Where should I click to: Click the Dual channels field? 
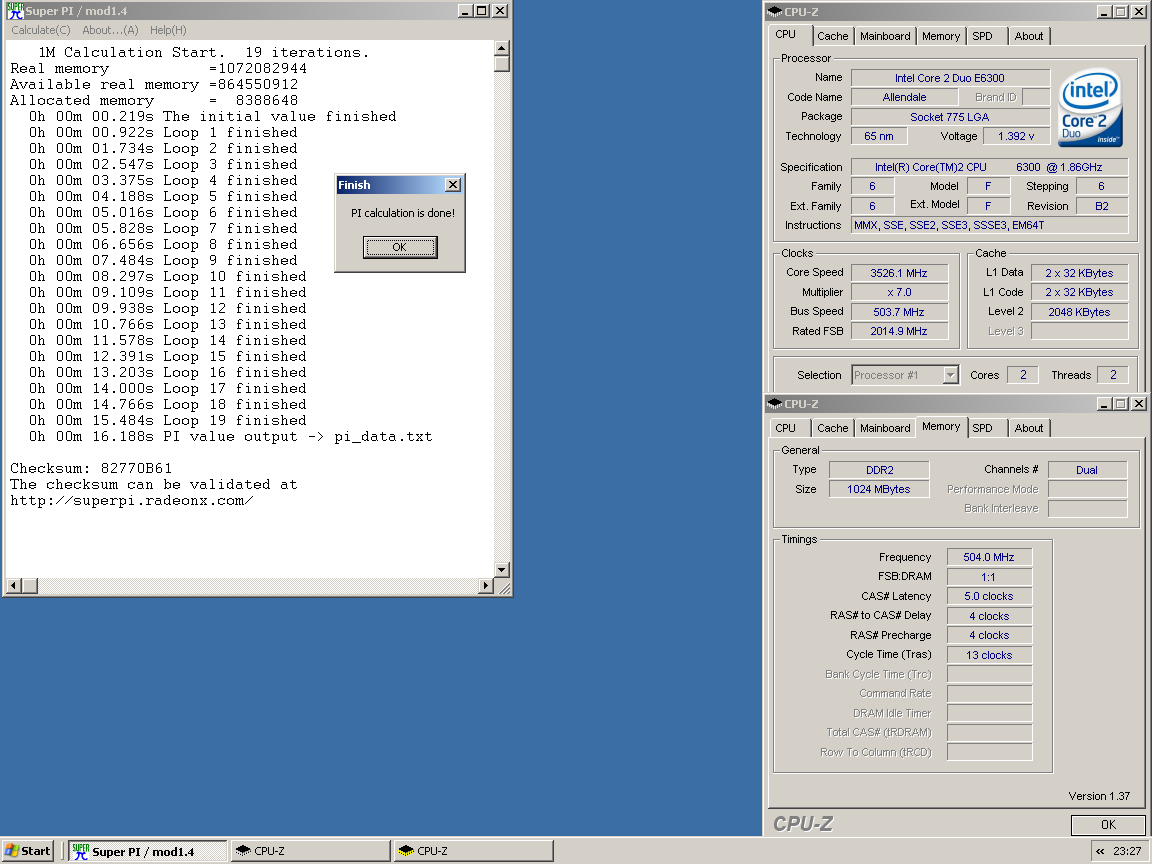pos(1087,470)
